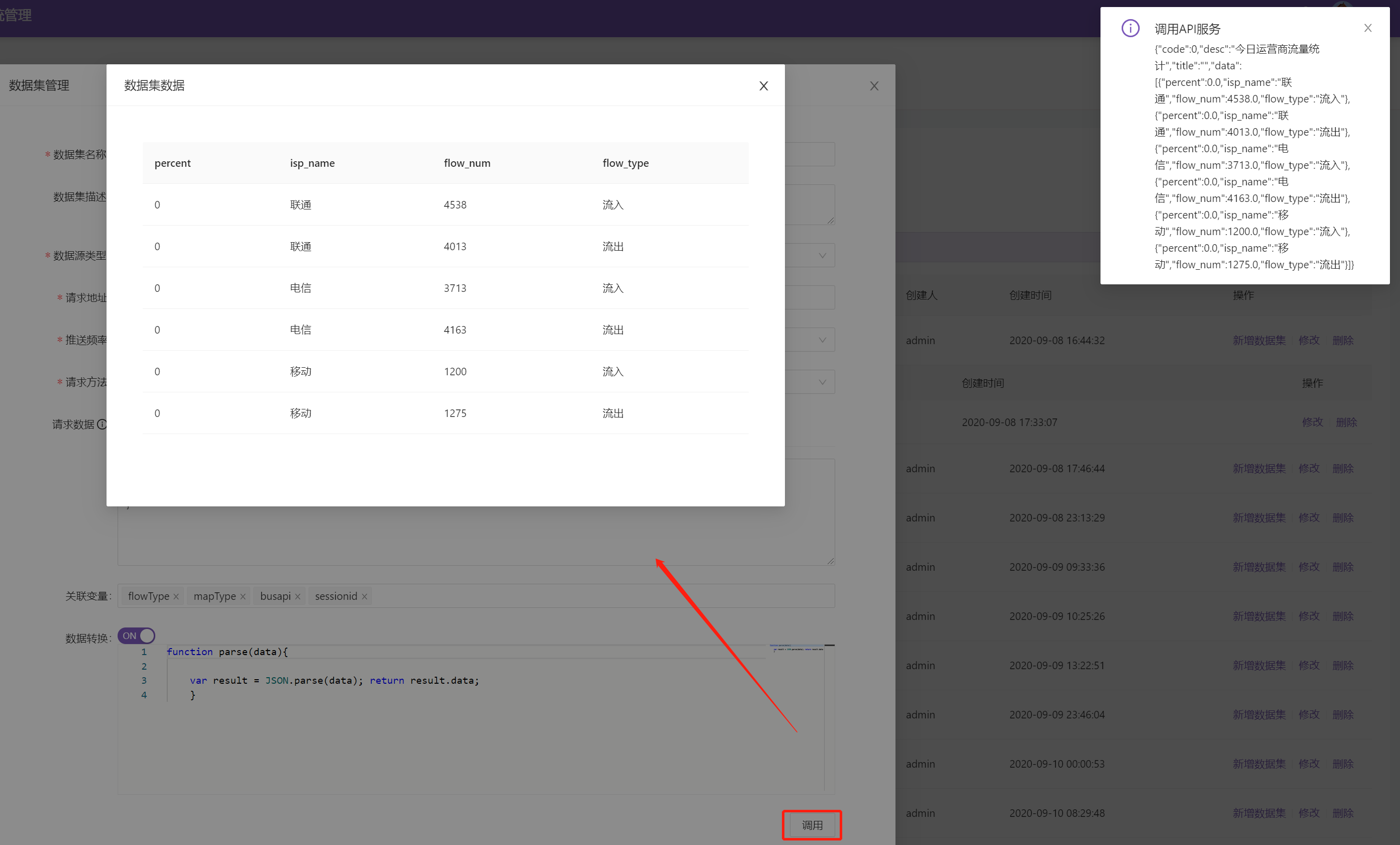Remove the busapi tag

297,596
